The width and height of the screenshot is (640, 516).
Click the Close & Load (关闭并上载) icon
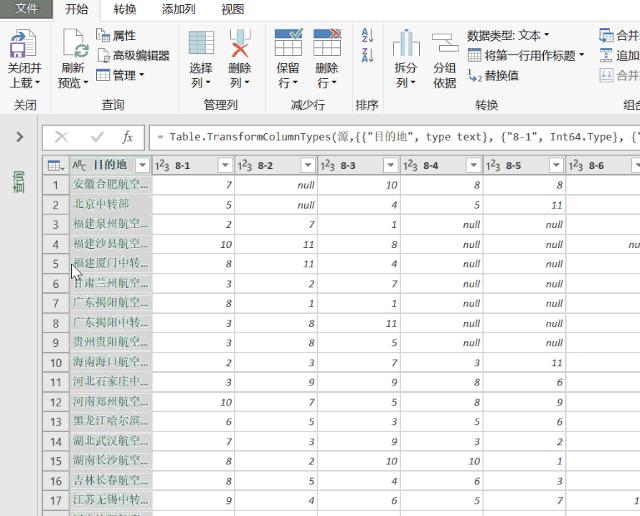24,43
